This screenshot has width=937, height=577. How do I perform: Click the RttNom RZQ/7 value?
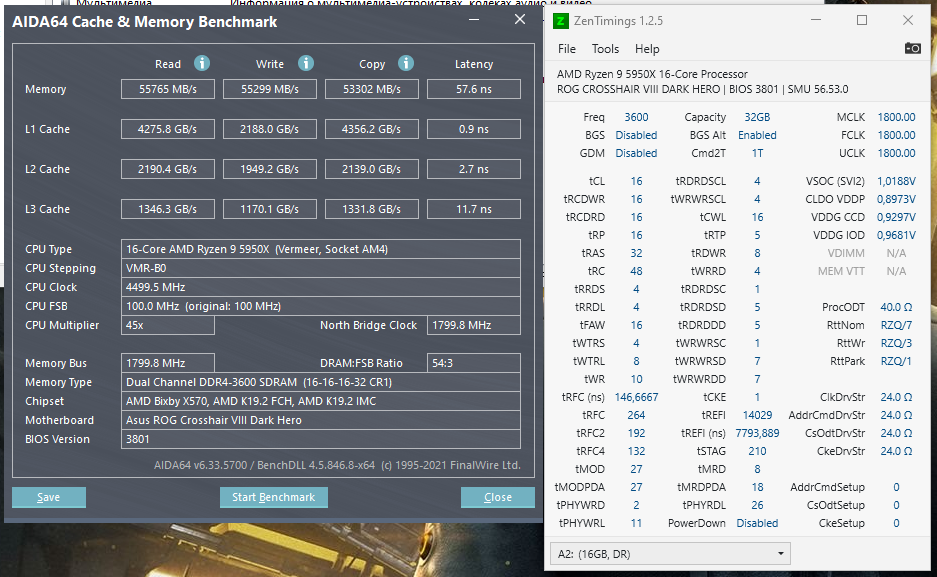pos(896,325)
